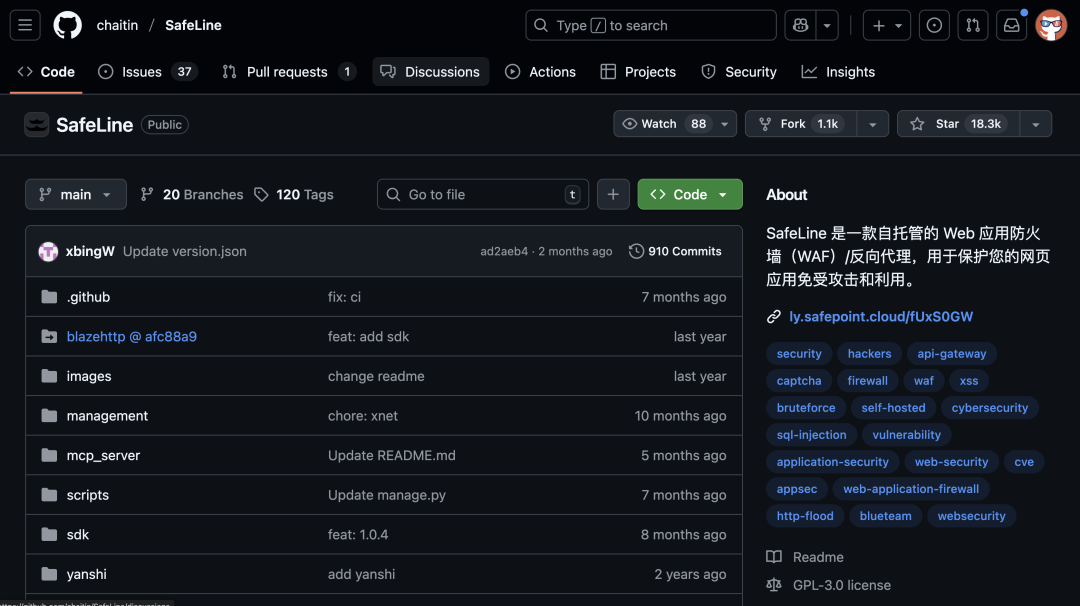Open the Issues tab
The image size is (1080, 606).
[147, 72]
